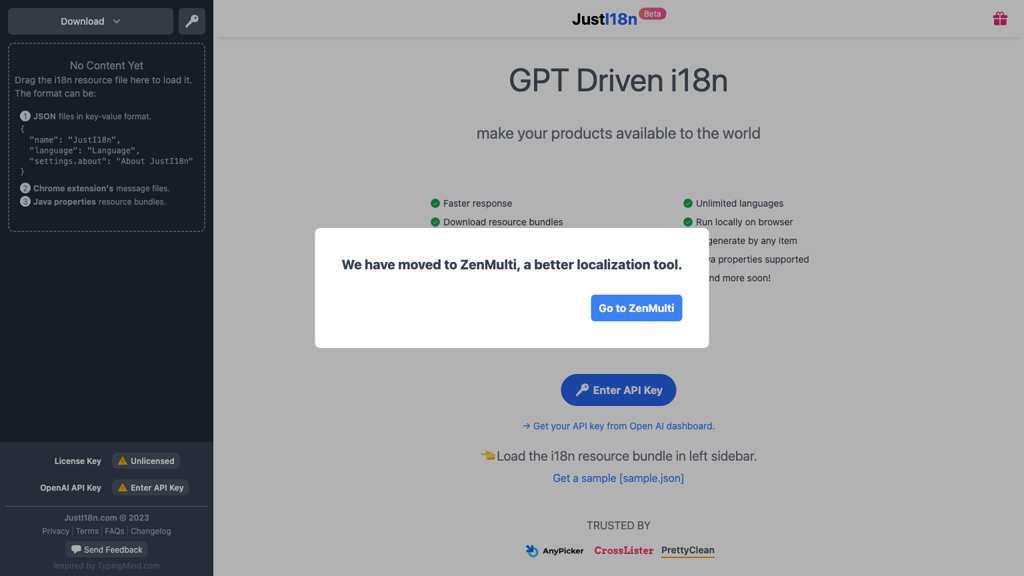Click Go to ZenMulti button

pyautogui.click(x=636, y=308)
